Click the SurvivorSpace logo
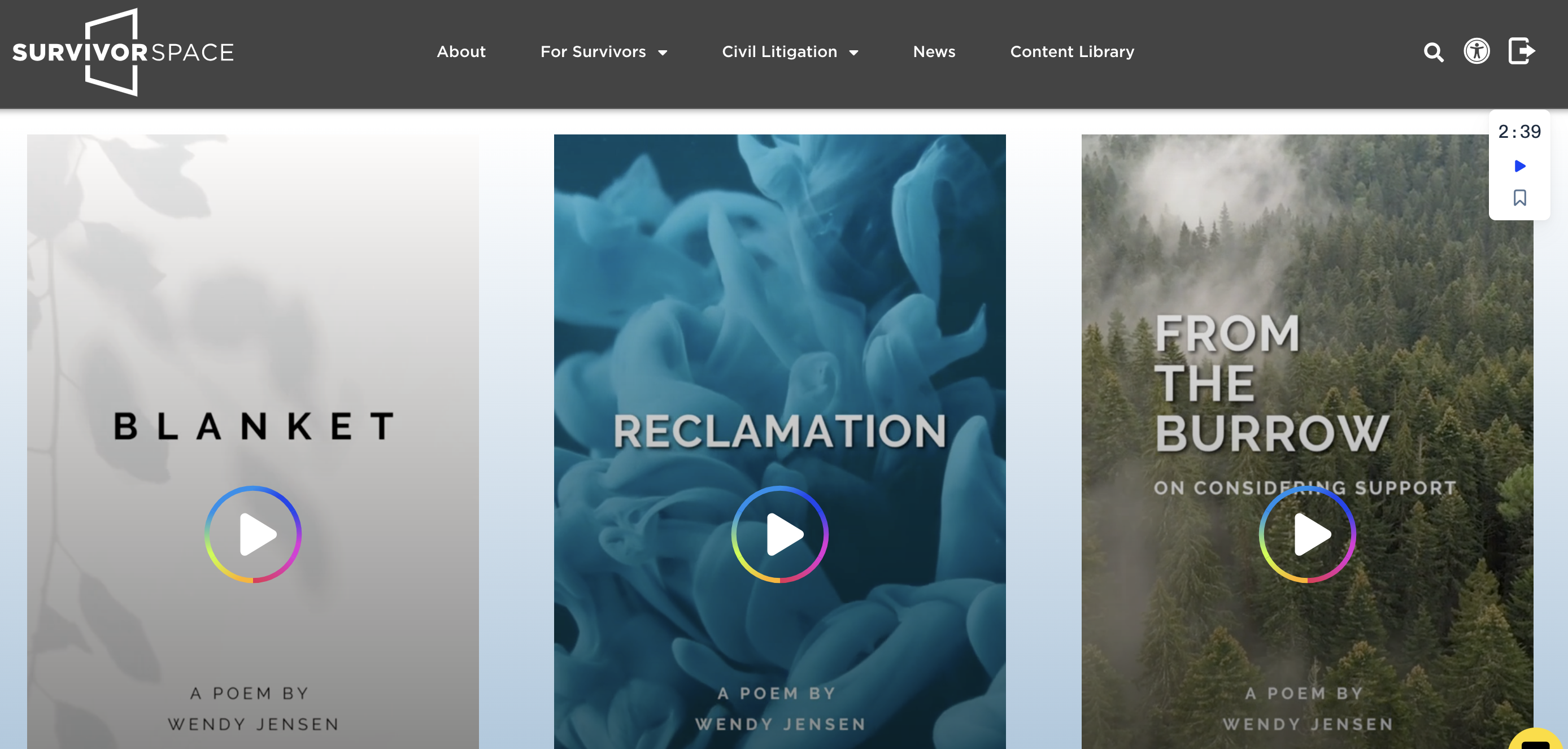Viewport: 1568px width, 749px height. click(x=123, y=53)
